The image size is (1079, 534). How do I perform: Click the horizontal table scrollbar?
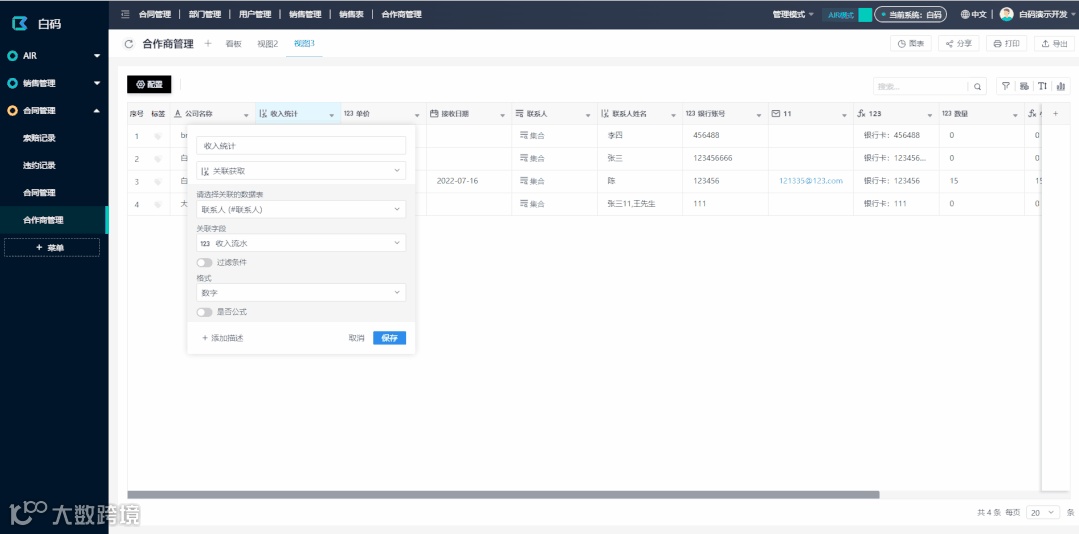(x=503, y=495)
